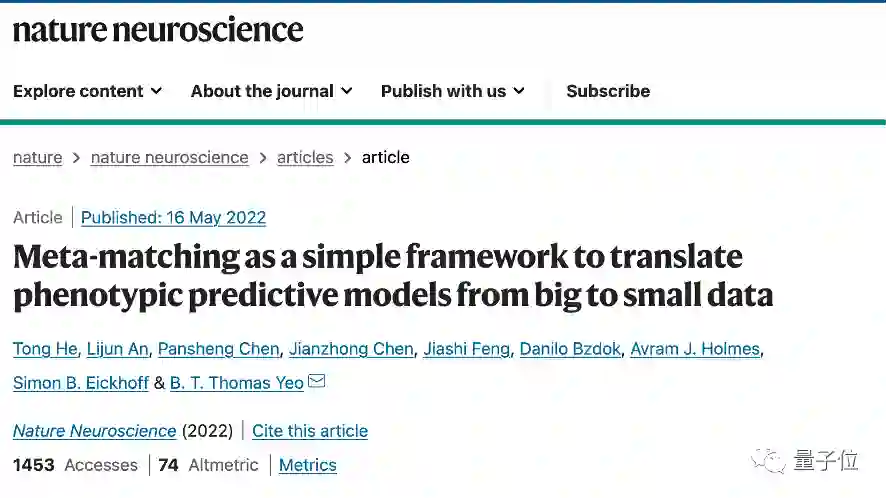Open the Subscribe page
The width and height of the screenshot is (887, 499).
[608, 91]
